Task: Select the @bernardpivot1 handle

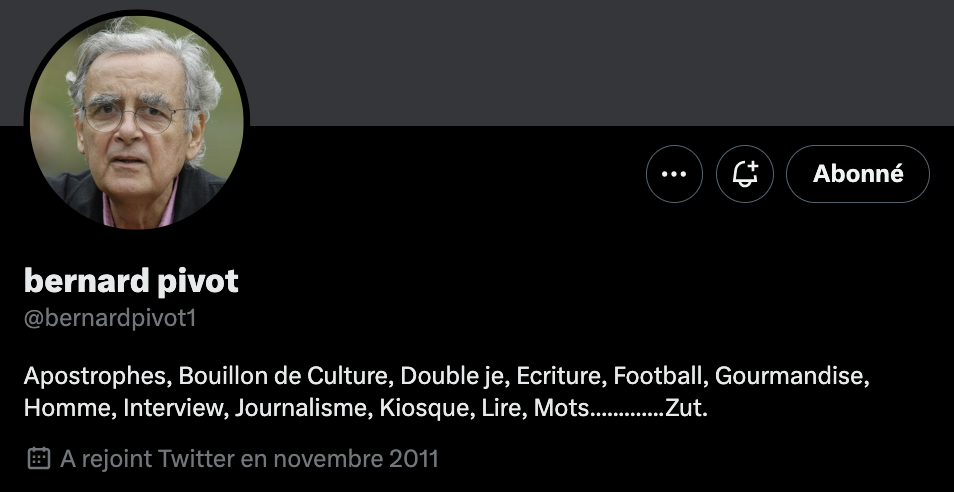Action: point(115,319)
